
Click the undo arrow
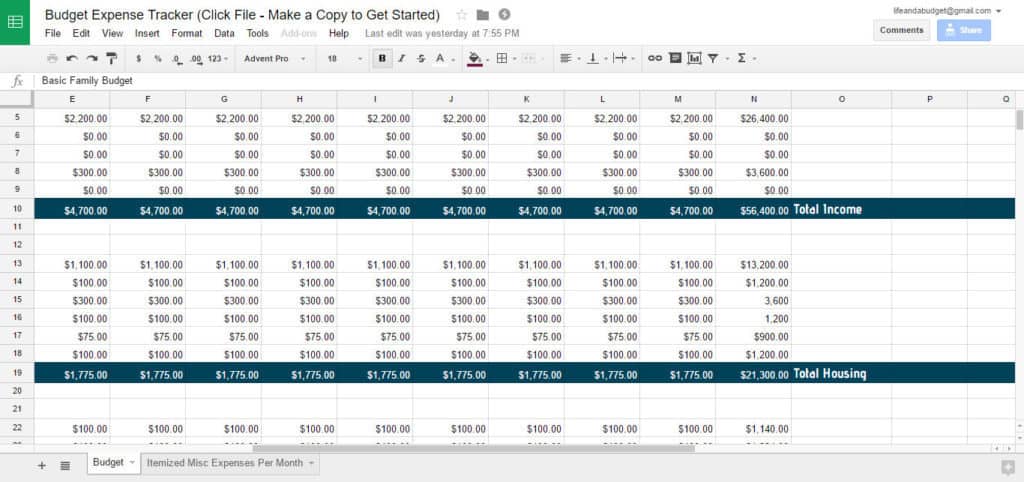click(72, 59)
